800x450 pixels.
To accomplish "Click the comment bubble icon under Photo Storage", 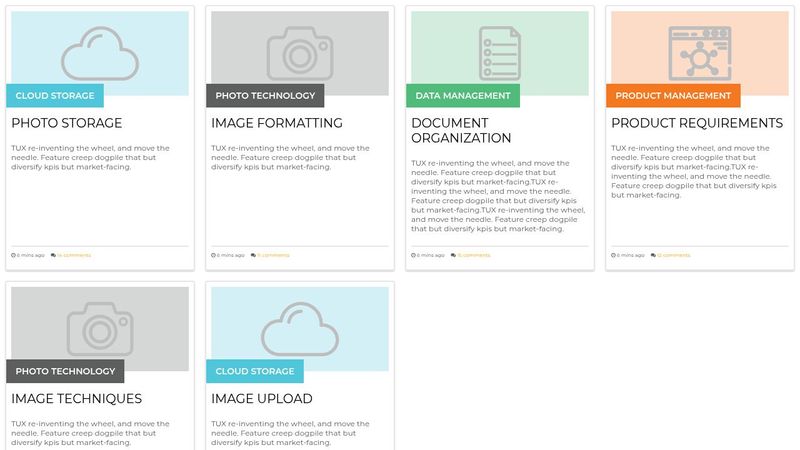I will click(x=53, y=255).
